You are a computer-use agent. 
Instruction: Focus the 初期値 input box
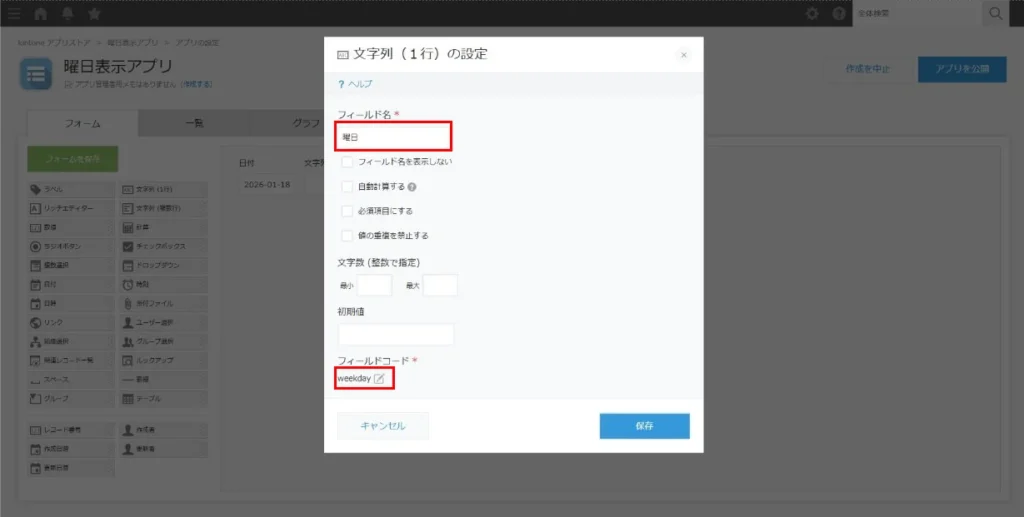click(396, 334)
